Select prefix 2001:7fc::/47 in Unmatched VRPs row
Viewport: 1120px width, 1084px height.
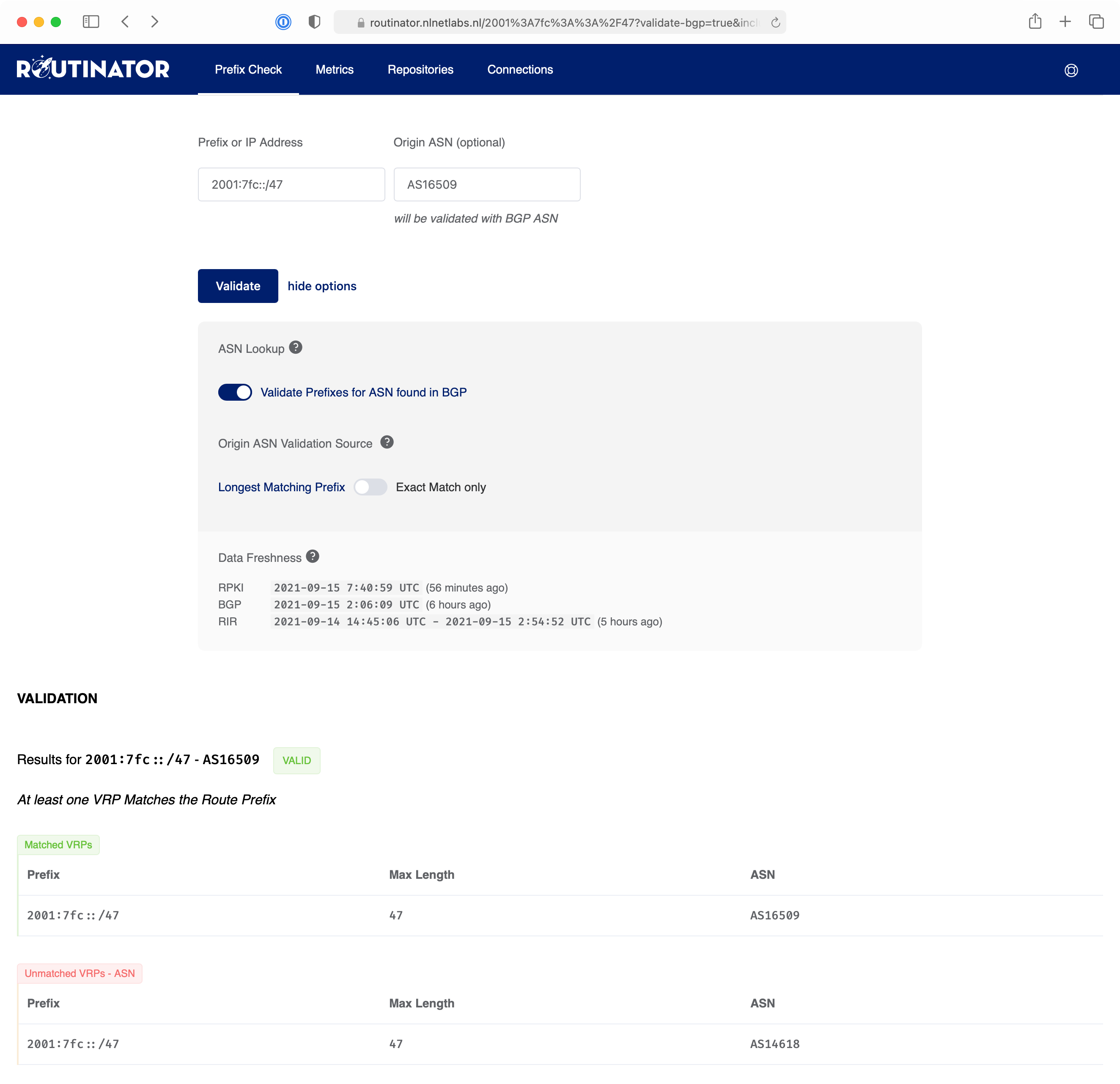point(73,1044)
